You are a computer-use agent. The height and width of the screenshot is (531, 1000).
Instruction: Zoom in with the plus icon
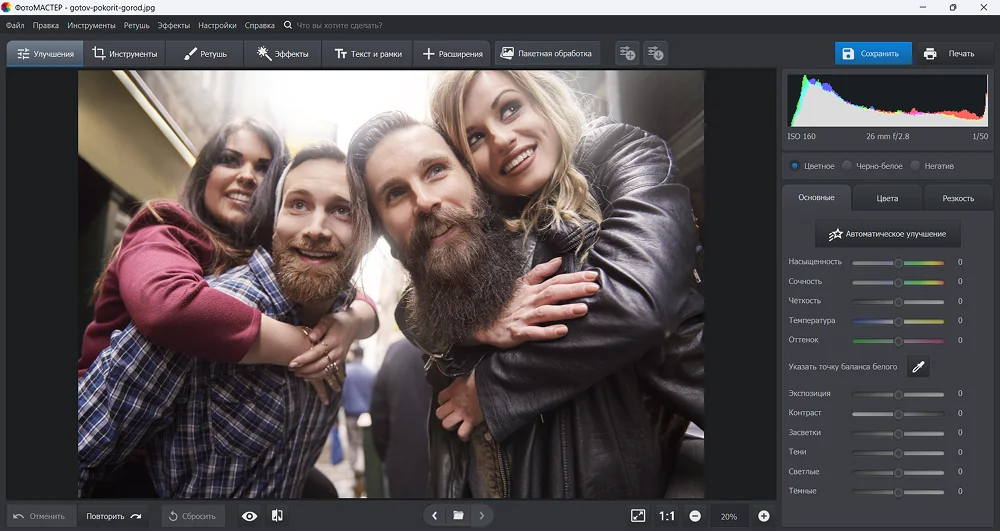click(x=764, y=516)
